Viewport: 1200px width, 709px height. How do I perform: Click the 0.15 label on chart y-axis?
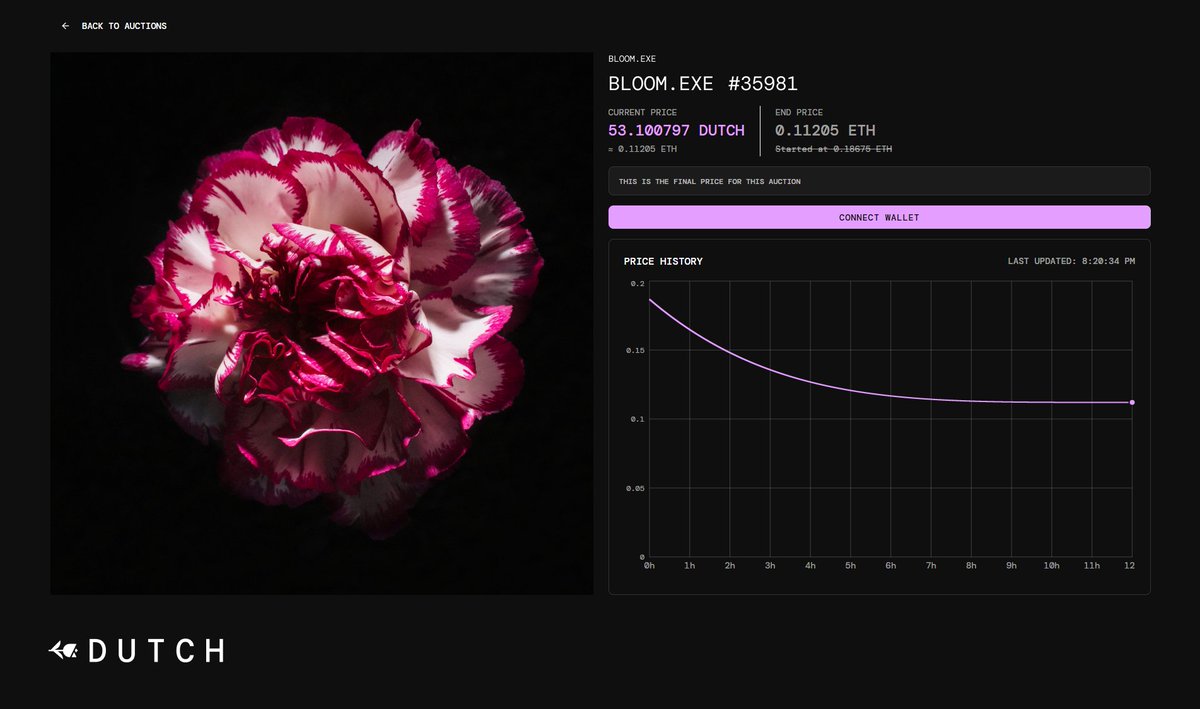click(633, 351)
